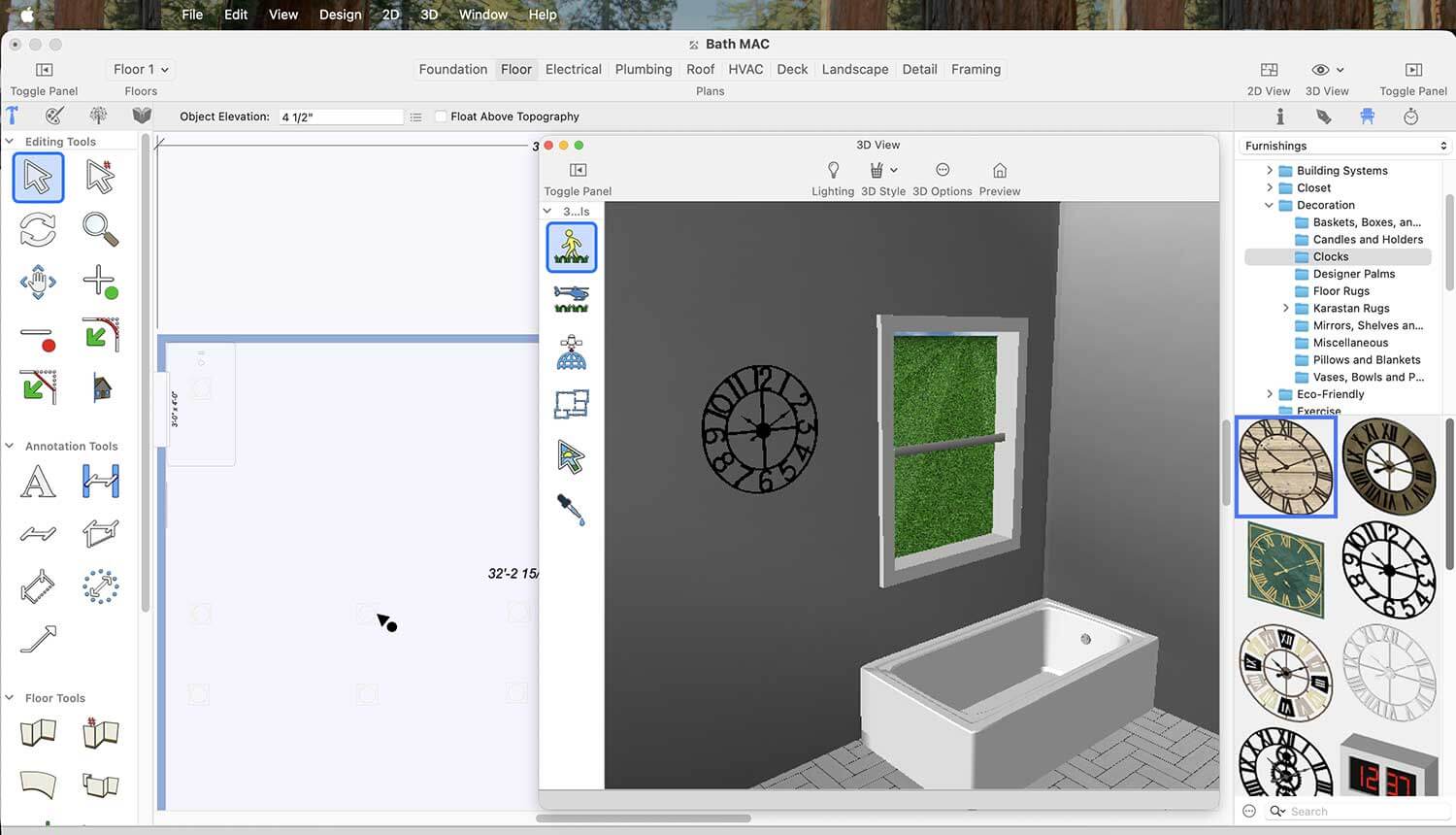Open the Furnishings category dropdown
Screen dimensions: 1456x835
pos(1345,146)
